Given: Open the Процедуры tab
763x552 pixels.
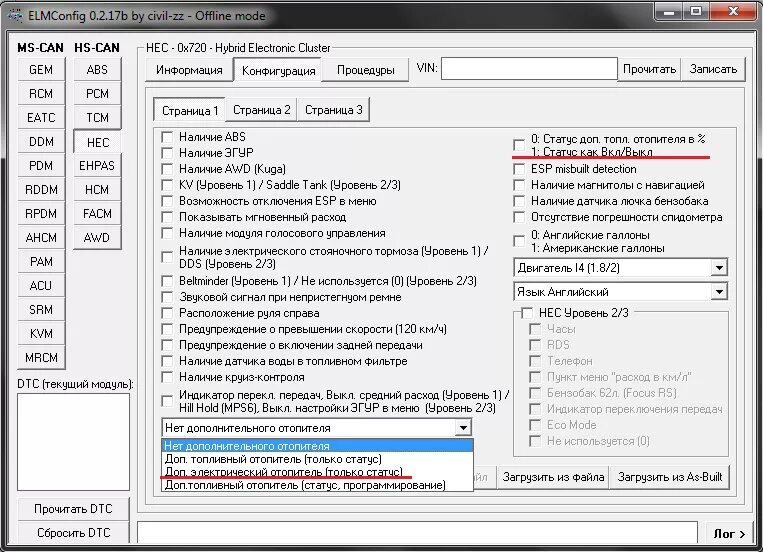Looking at the screenshot, I should 365,70.
